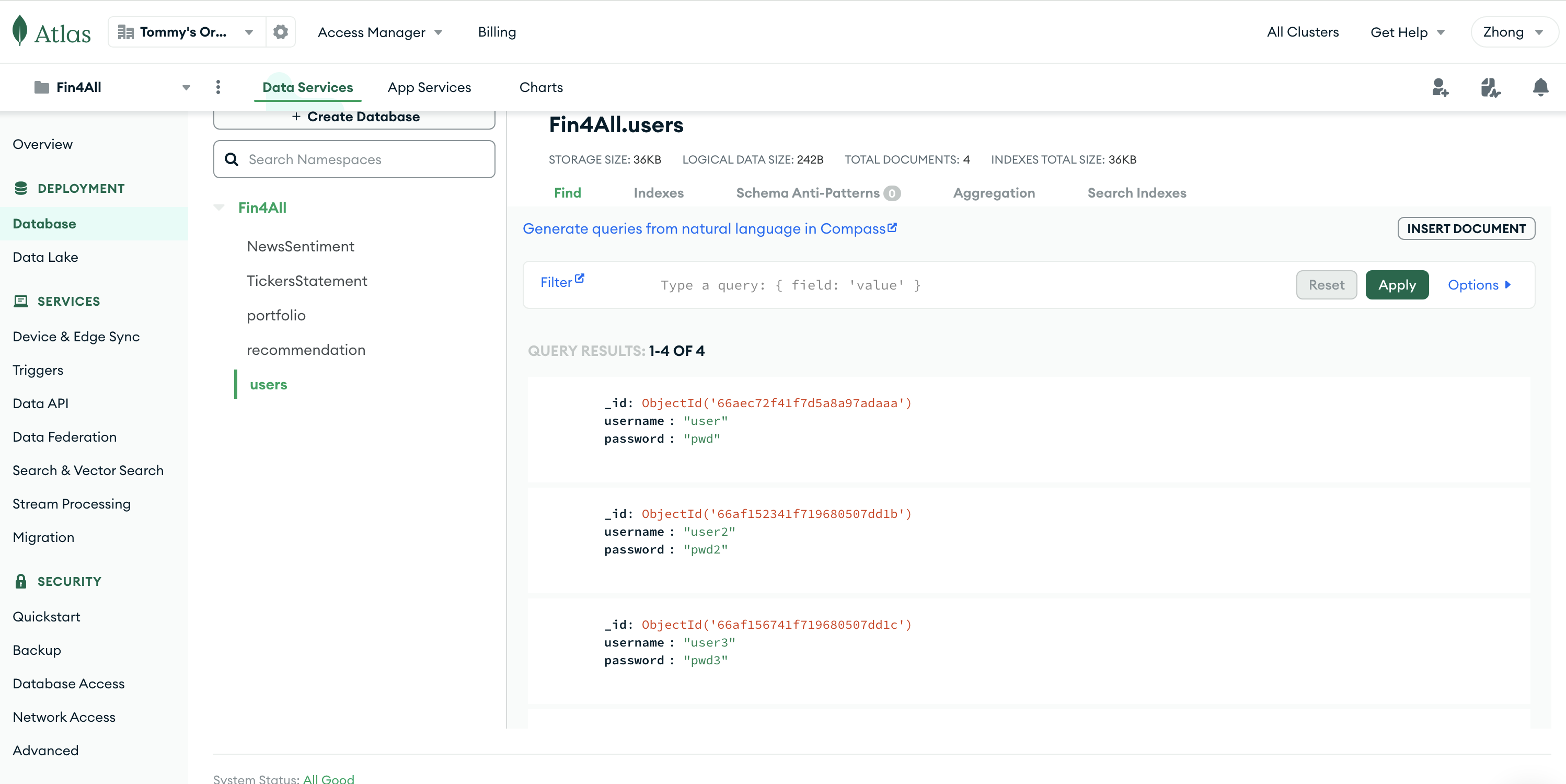Click the INSERT DOCUMENT button
The height and width of the screenshot is (784, 1566).
pyautogui.click(x=1466, y=228)
